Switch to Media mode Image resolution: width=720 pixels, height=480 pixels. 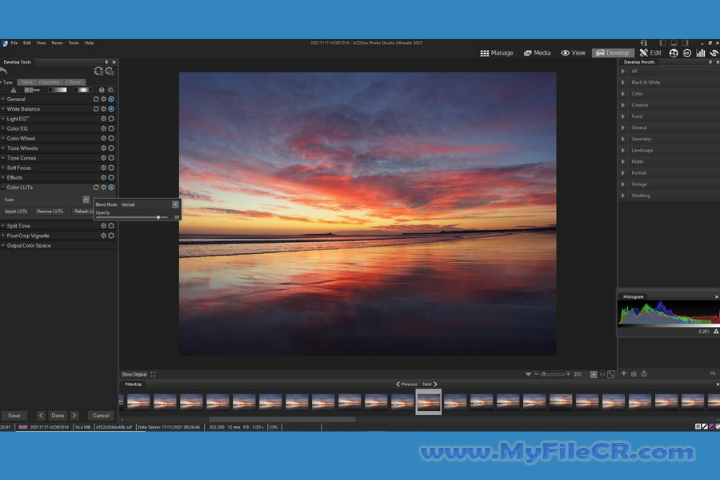click(537, 53)
